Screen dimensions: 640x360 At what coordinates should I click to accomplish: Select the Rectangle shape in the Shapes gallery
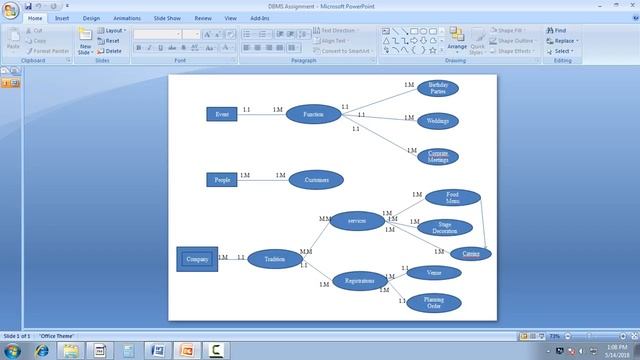(414, 31)
